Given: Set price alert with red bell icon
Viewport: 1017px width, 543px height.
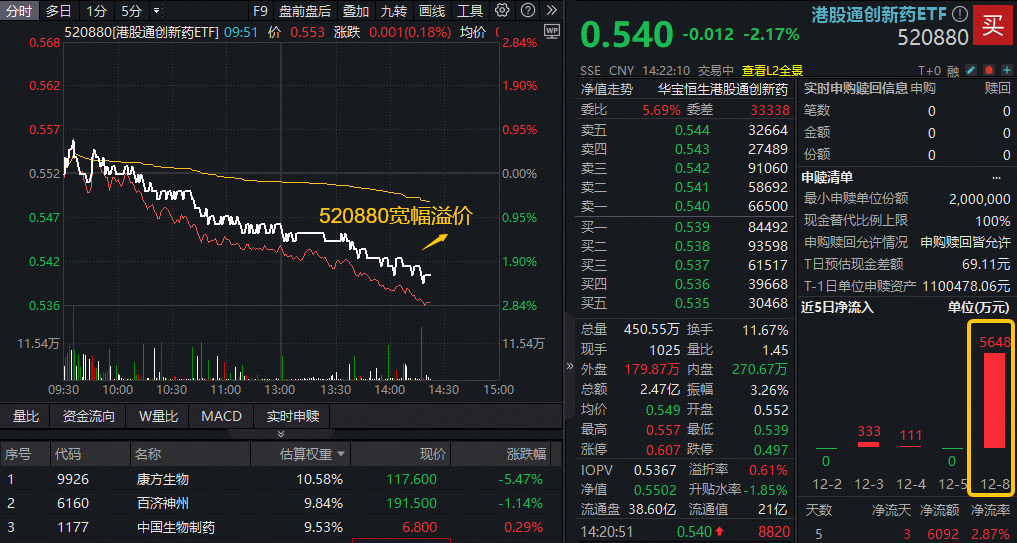Looking at the screenshot, I should tap(989, 71).
